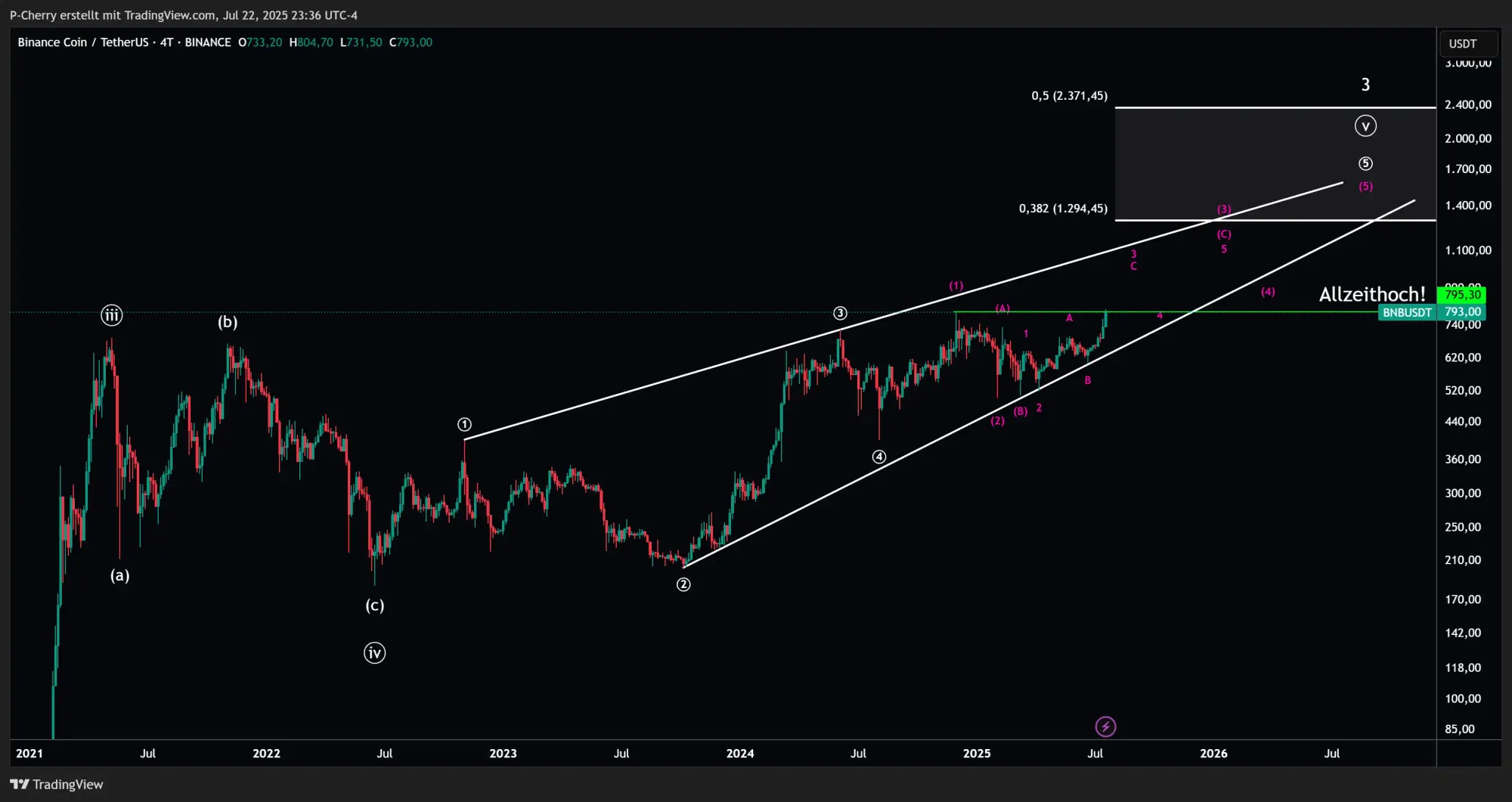Click the 210,00 price axis value

[1463, 560]
